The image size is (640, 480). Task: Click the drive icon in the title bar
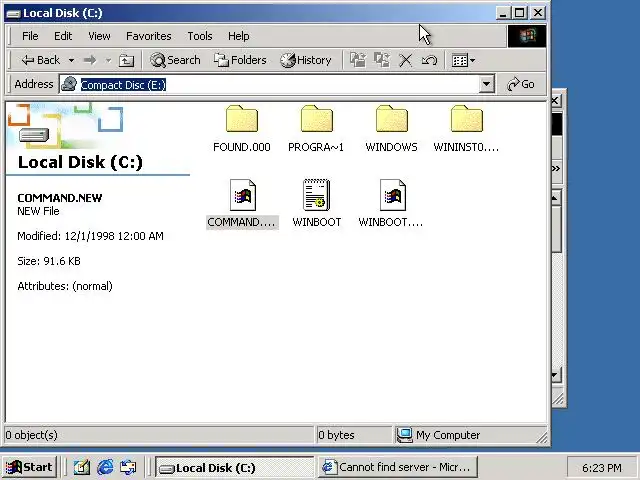point(13,13)
